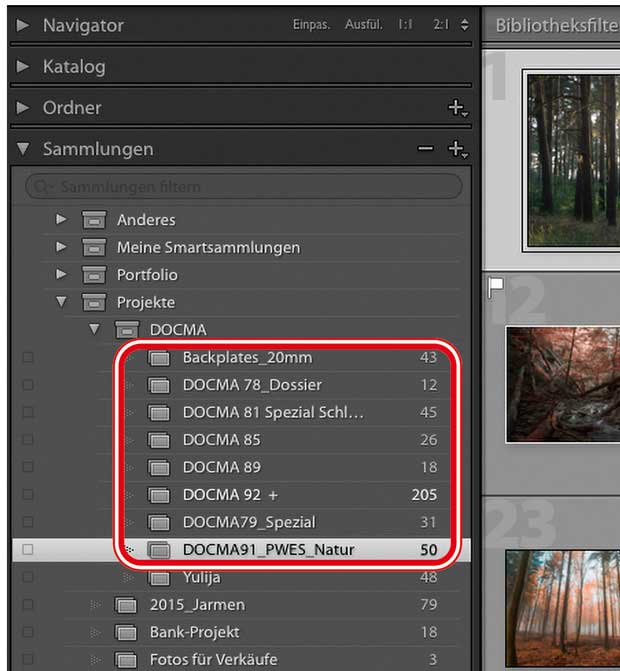
Task: Click the Meine Smartsammlungen set icon
Action: coord(94,247)
